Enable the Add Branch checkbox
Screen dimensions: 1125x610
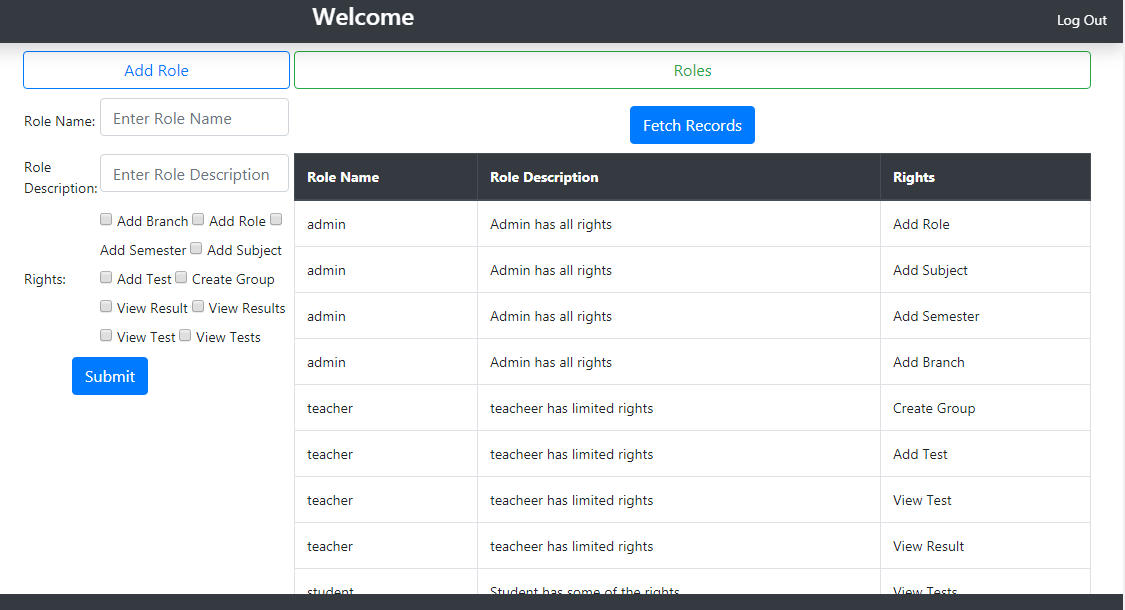click(106, 219)
